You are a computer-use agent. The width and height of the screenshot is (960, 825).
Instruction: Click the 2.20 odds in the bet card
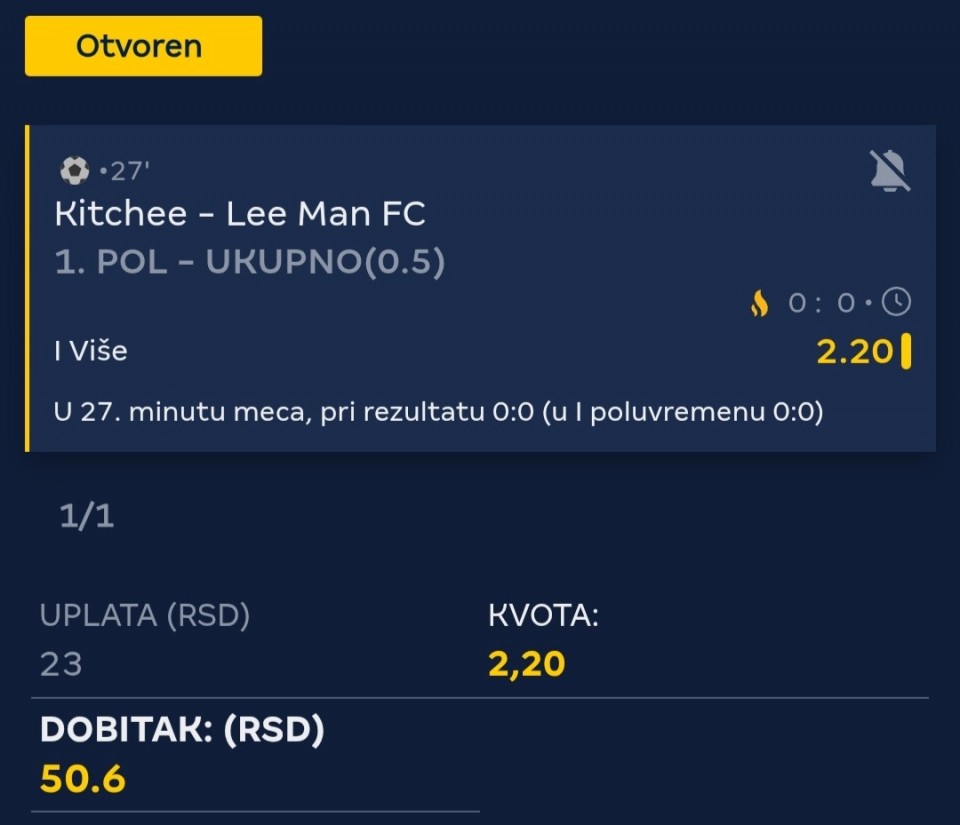click(x=853, y=352)
